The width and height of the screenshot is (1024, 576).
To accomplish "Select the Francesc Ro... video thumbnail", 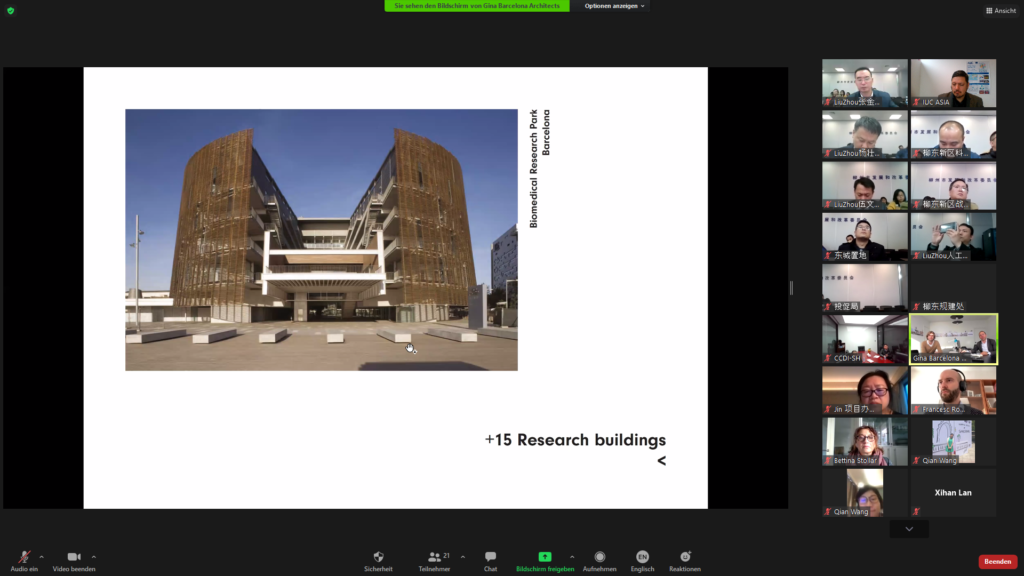I will (x=953, y=390).
